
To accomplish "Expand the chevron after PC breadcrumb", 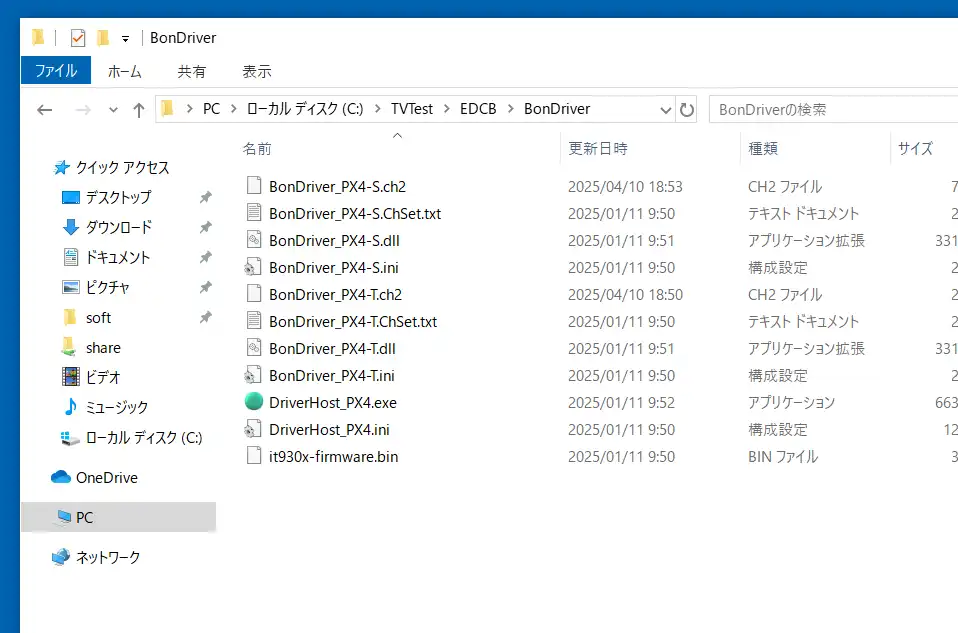I will click(233, 109).
